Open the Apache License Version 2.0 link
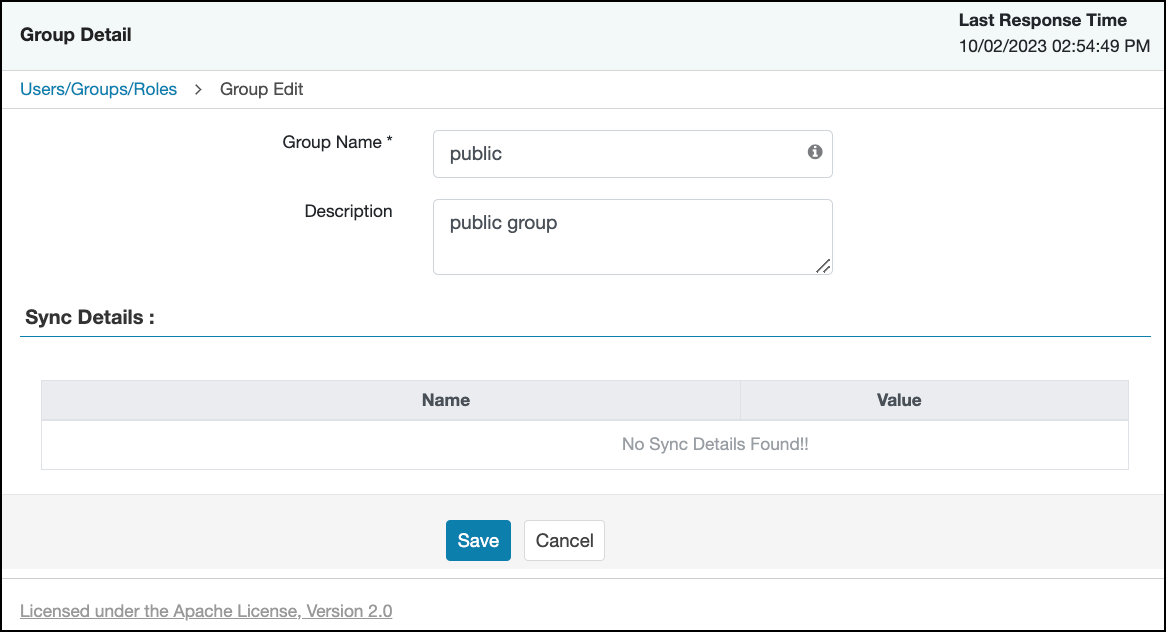This screenshot has width=1166, height=632. (206, 610)
